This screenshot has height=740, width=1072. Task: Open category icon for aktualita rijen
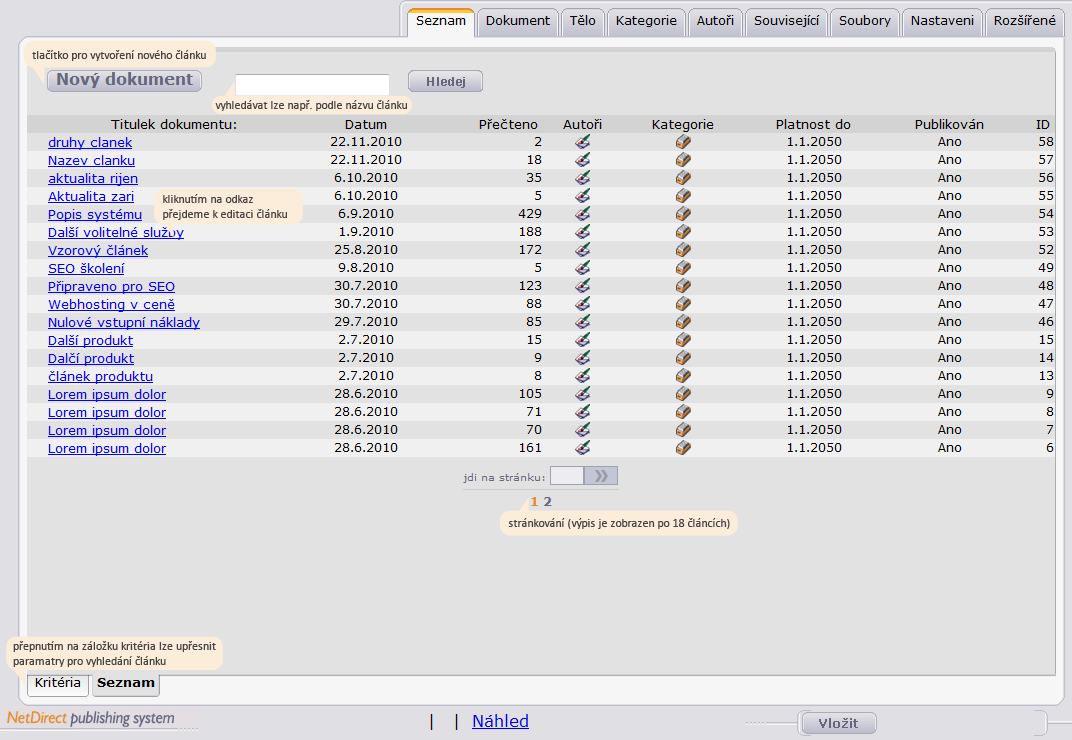click(683, 177)
